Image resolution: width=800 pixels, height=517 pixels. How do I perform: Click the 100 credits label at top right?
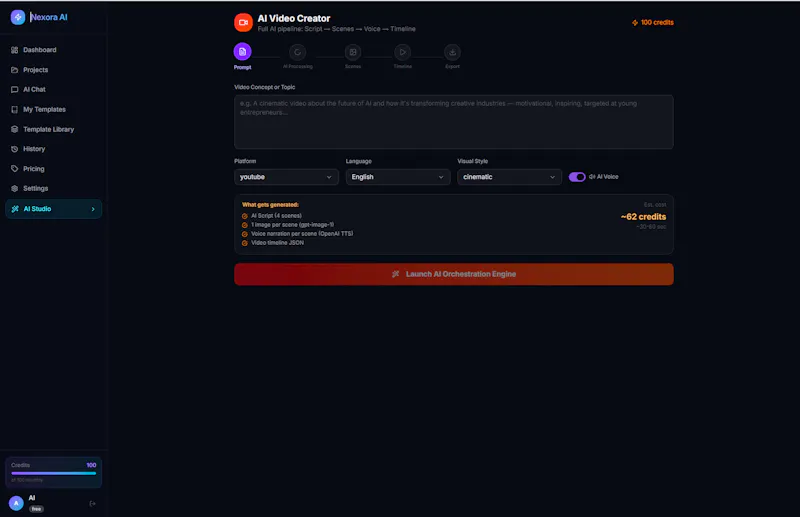(x=657, y=22)
